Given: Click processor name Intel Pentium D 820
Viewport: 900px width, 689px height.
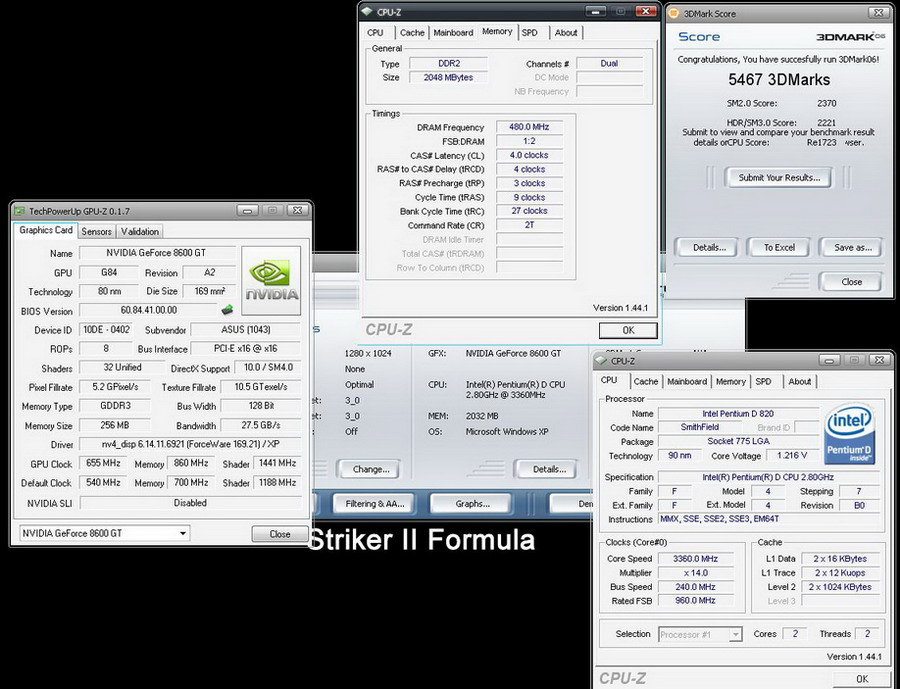Looking at the screenshot, I should (738, 413).
